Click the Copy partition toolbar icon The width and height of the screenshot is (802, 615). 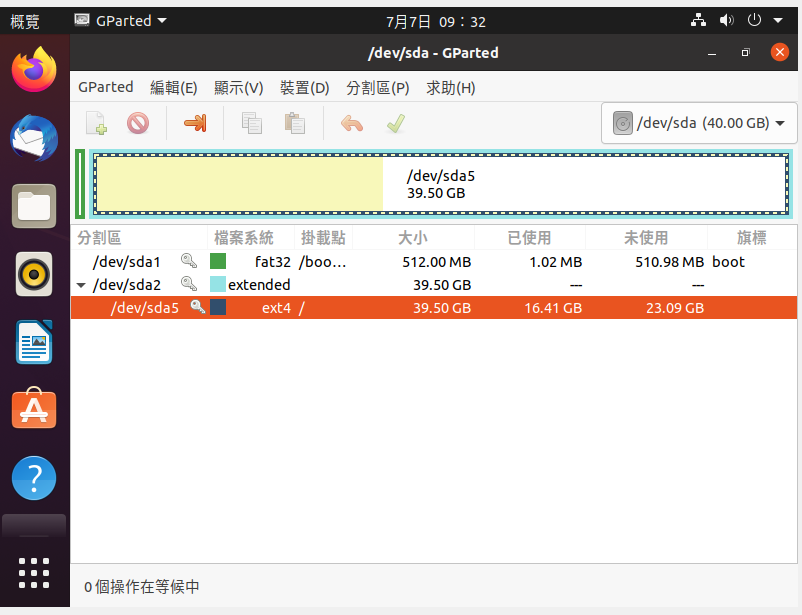[252, 123]
